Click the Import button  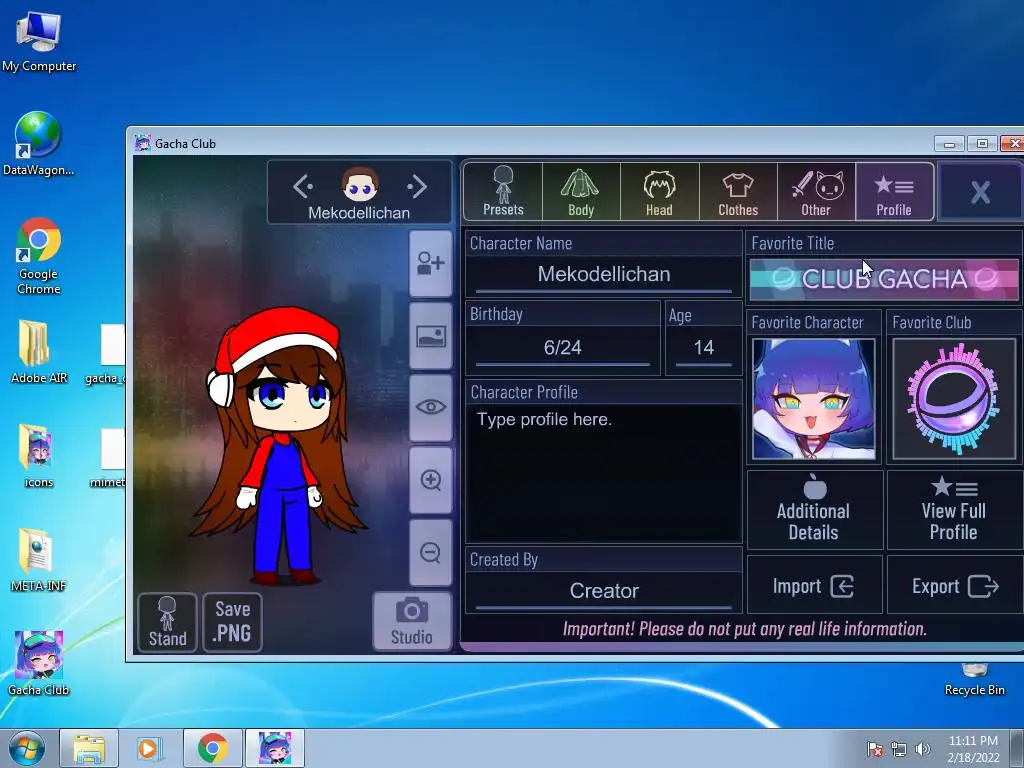click(x=814, y=586)
